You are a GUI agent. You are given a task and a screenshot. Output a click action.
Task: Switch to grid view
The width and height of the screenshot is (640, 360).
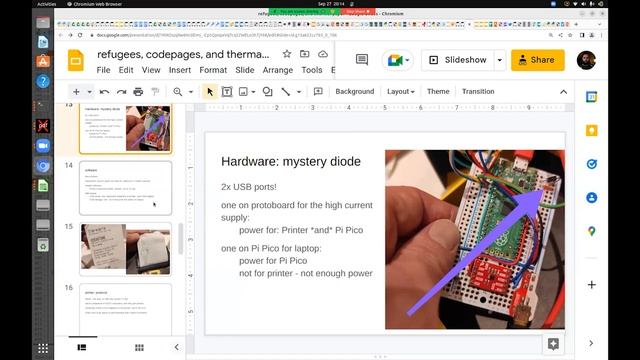[x=139, y=347]
